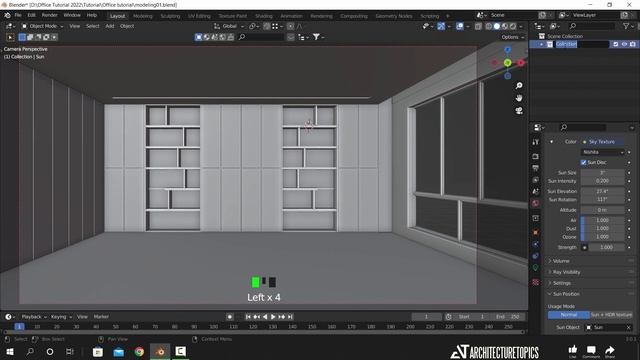Select Normal usage mode

click(x=569, y=315)
